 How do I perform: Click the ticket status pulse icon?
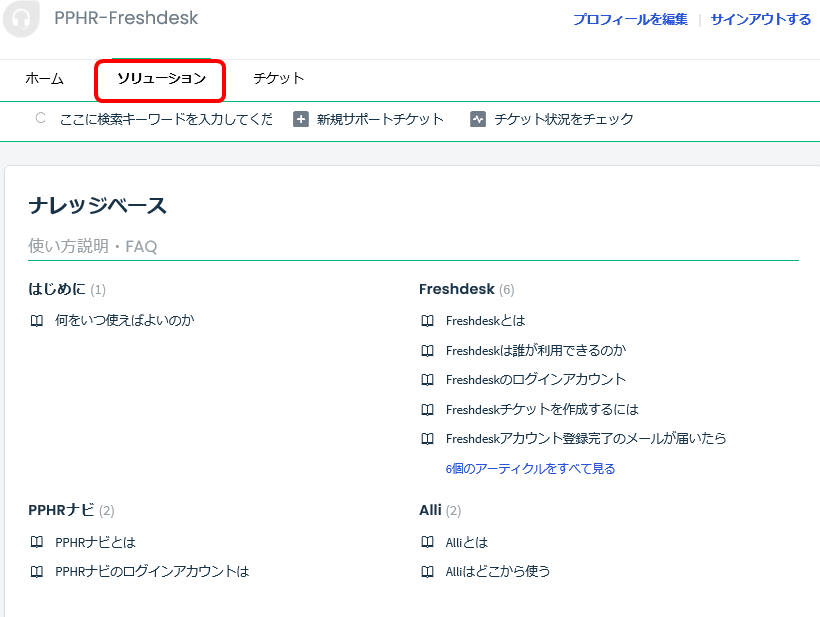pos(478,119)
